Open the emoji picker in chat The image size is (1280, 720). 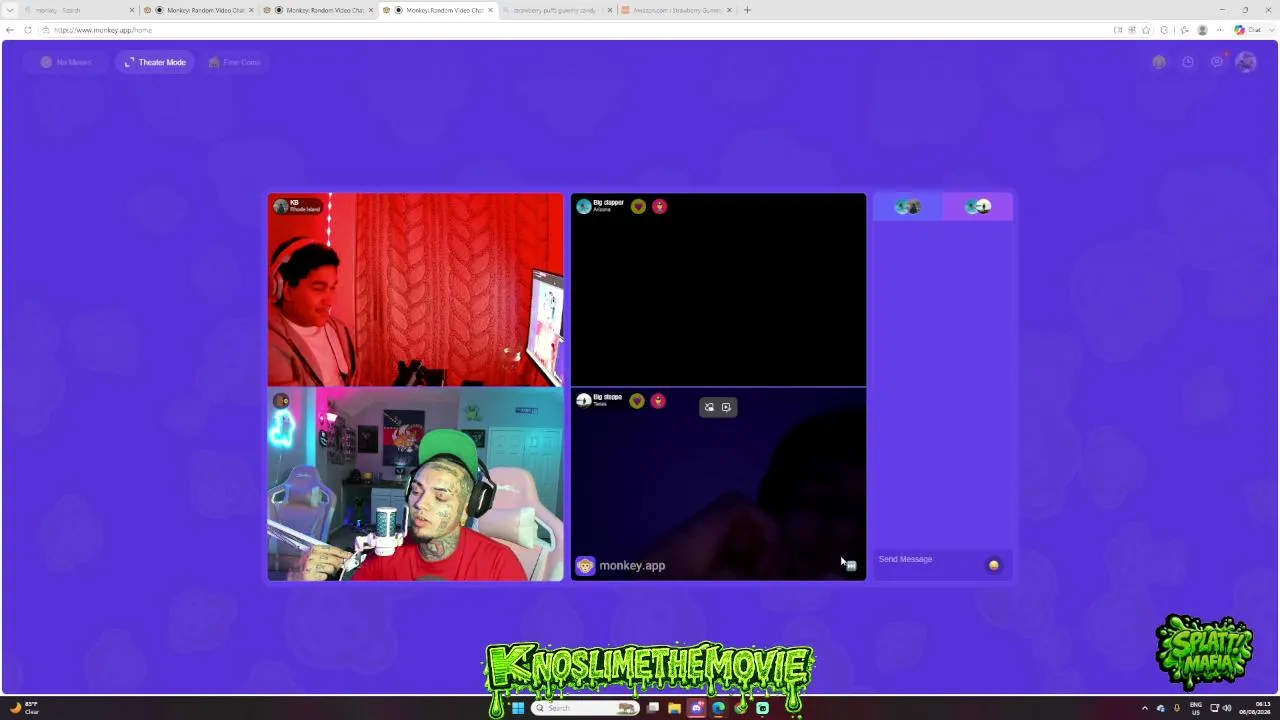[x=994, y=565]
